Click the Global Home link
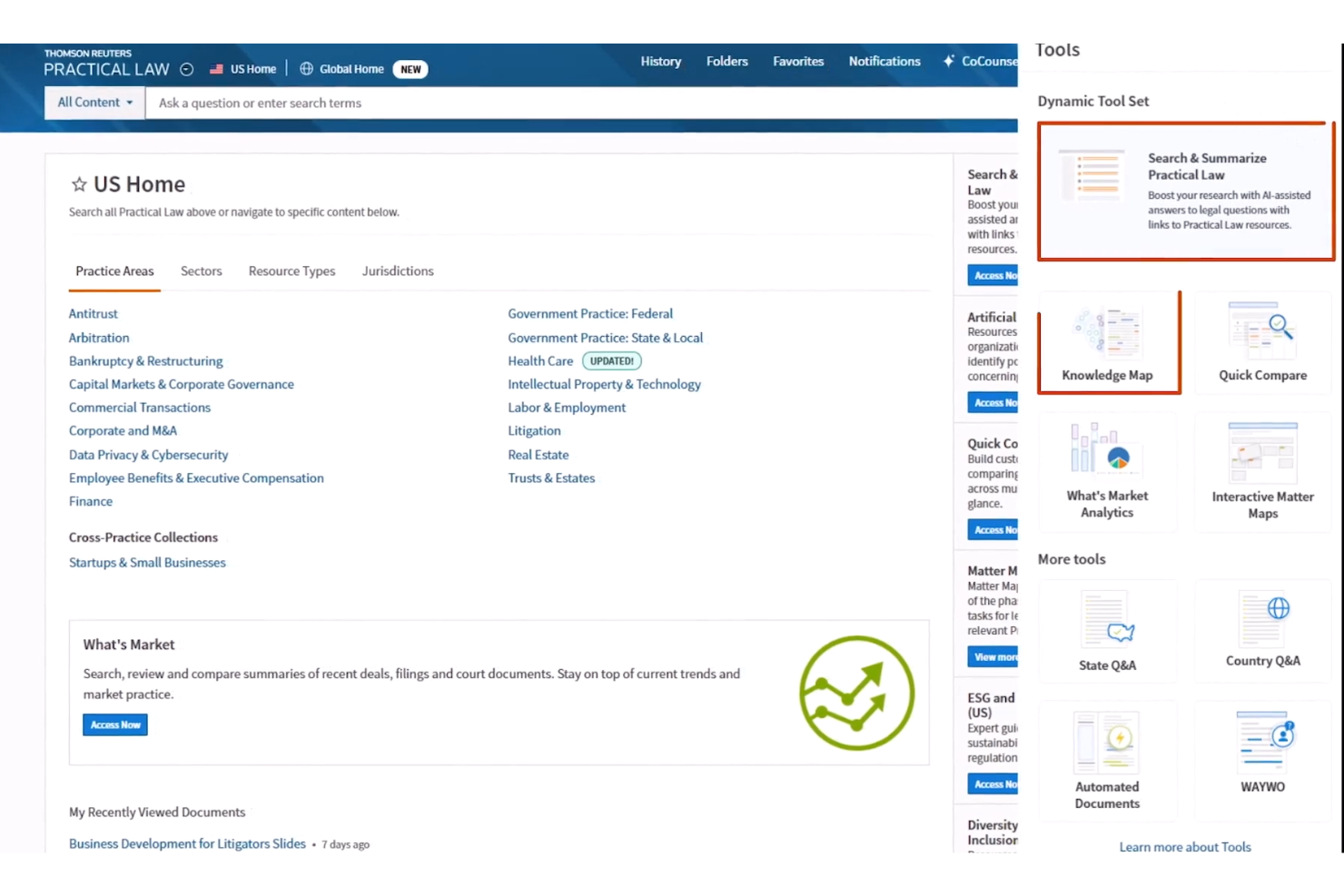Image resolution: width=1344 pixels, height=896 pixels. coord(351,69)
